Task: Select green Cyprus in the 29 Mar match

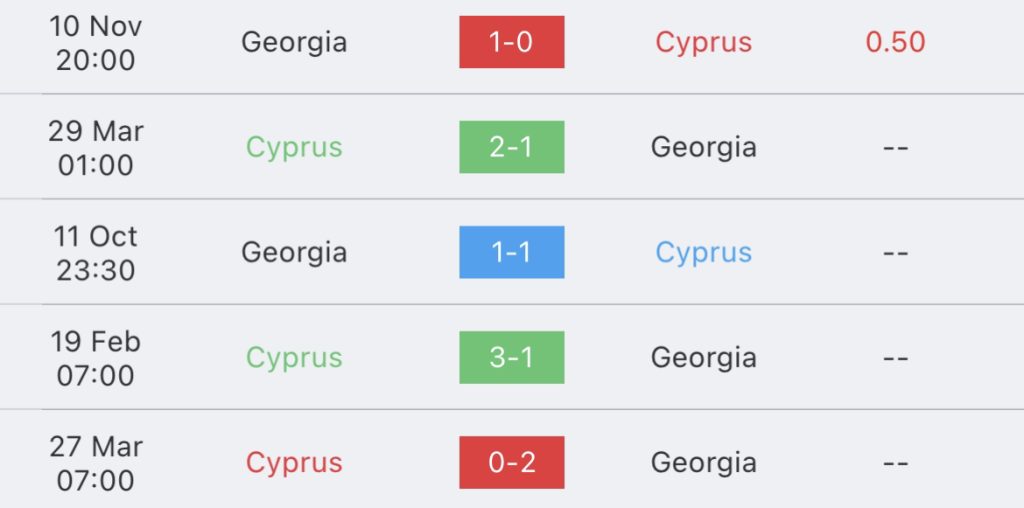Action: click(x=294, y=148)
